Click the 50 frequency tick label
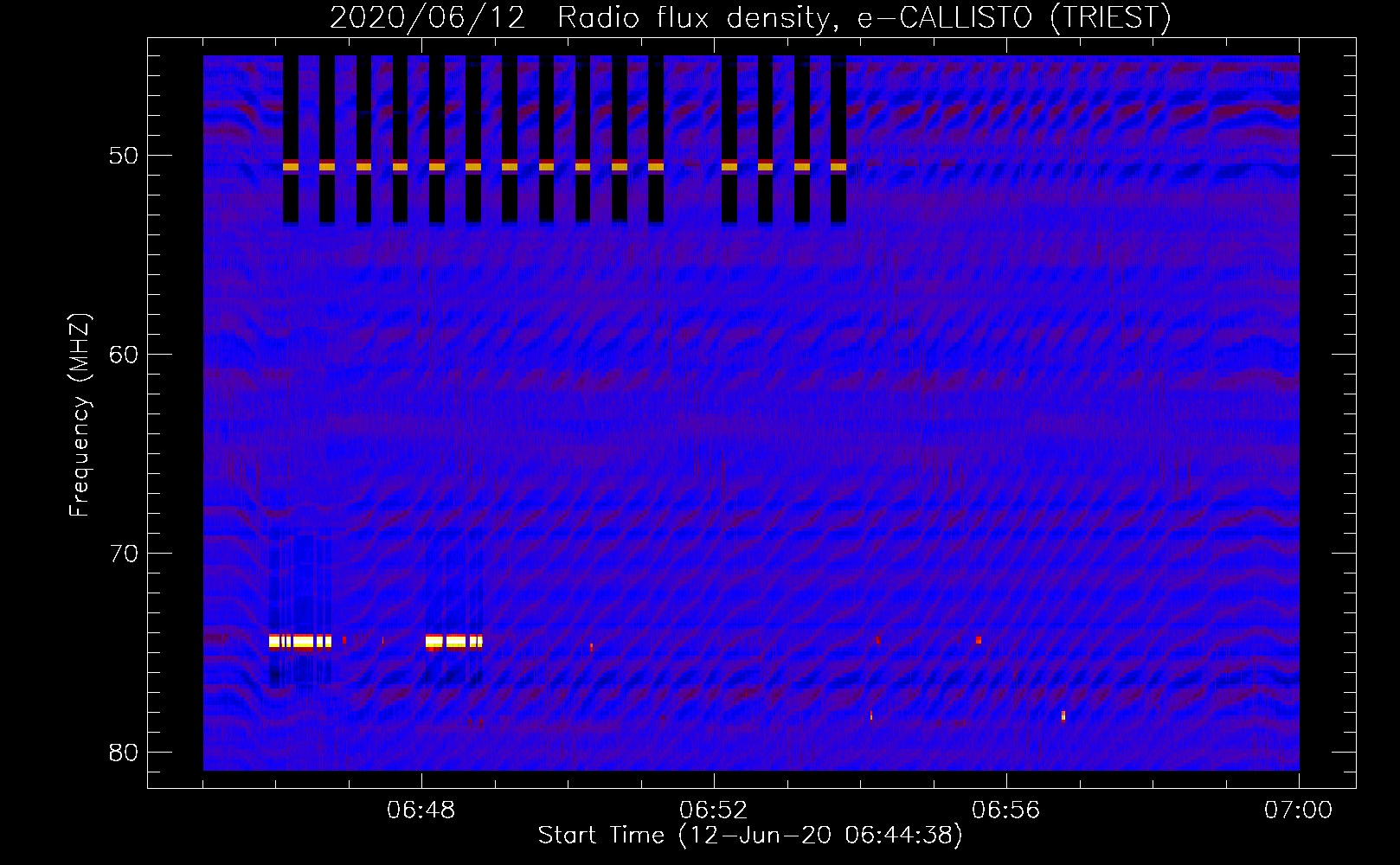 125,156
